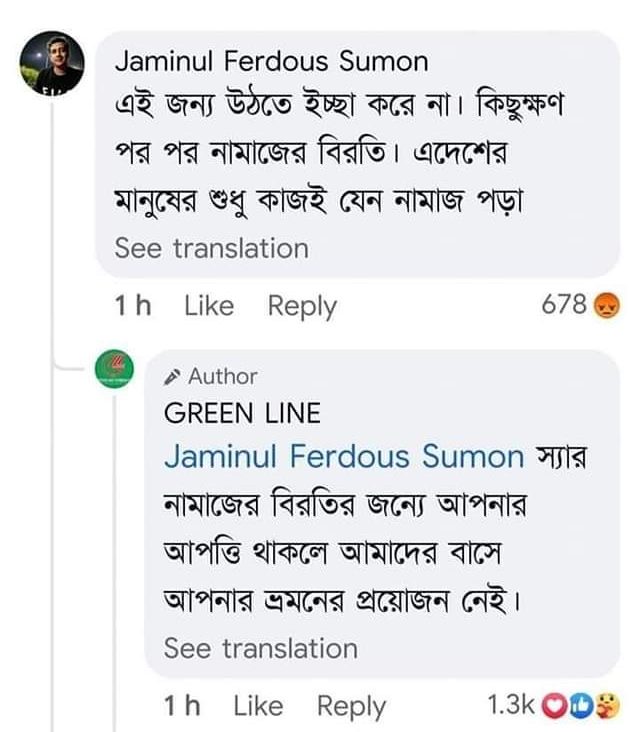The height and width of the screenshot is (732, 640).
Task: Open Jaminul Ferdous Sumon's profile picture
Action: 49,64
